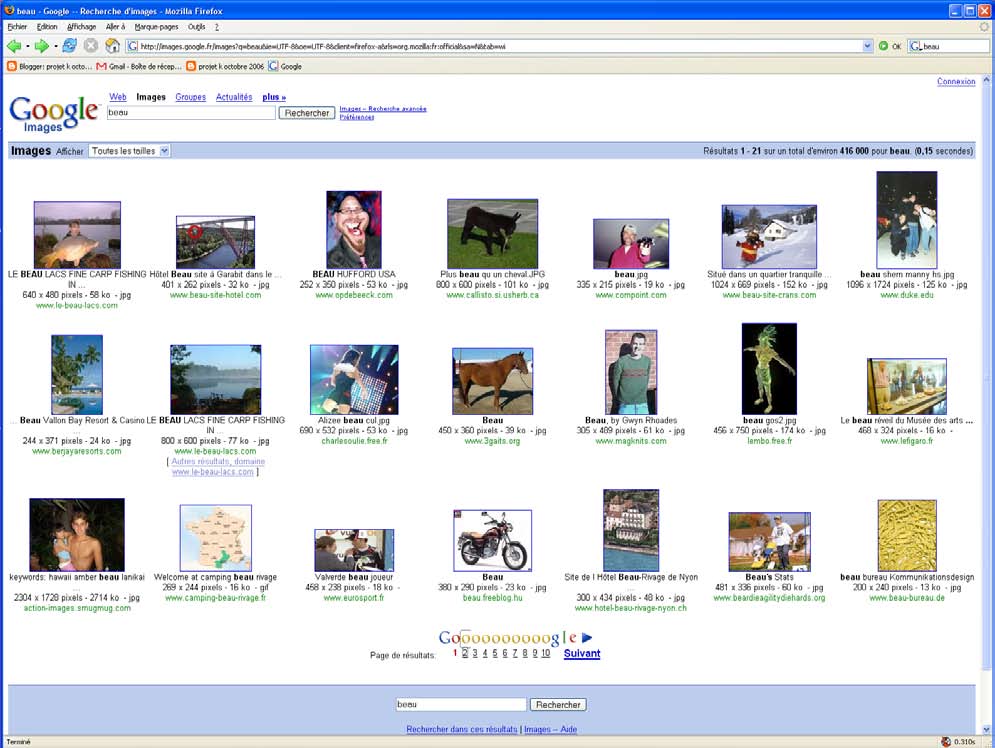Screen dimensions: 995x748
Task: Open the BEAU HUFFORD USA caricature thumbnail
Action: tap(353, 229)
